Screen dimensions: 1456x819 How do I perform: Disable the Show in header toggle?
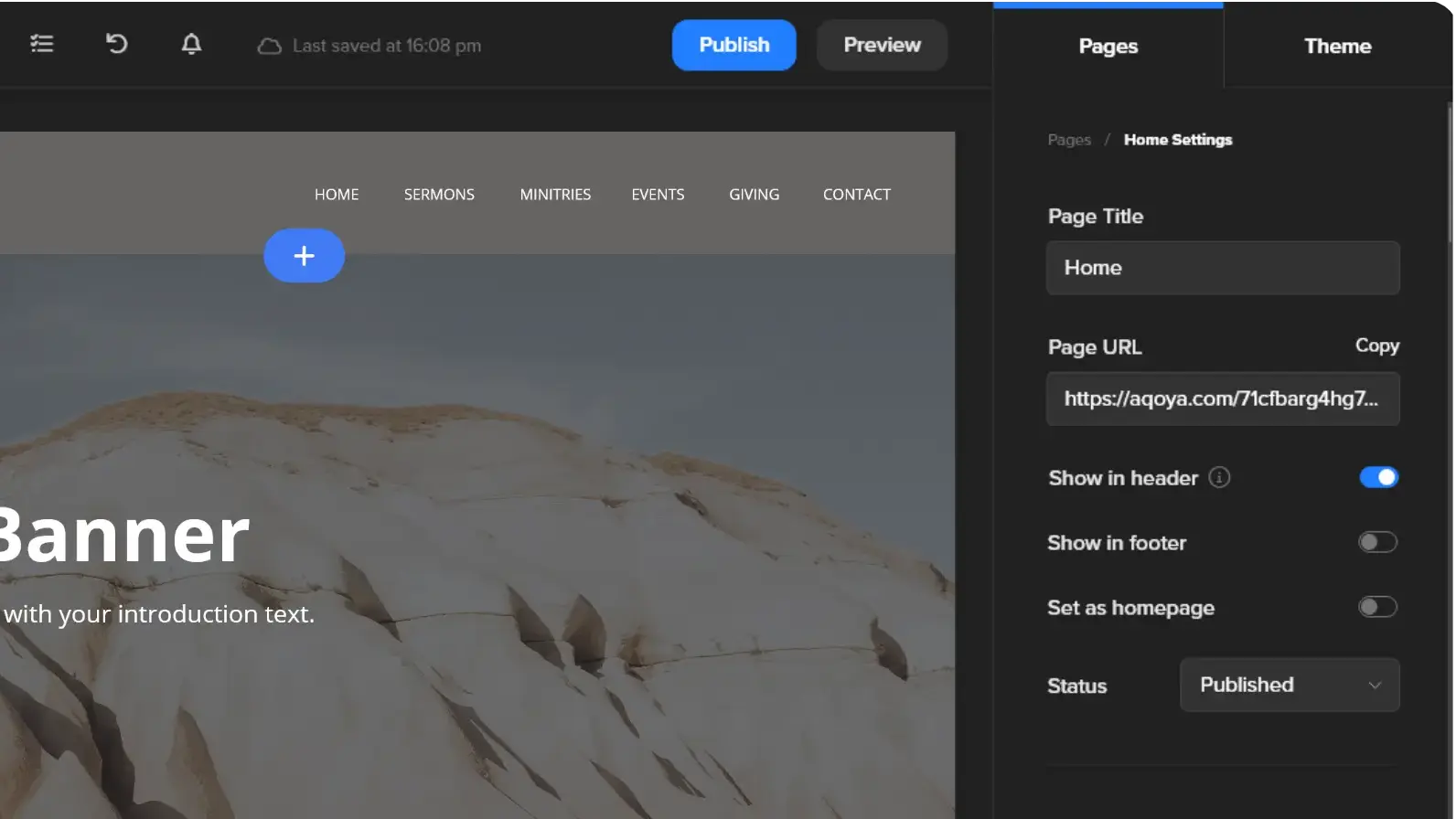[x=1378, y=477]
